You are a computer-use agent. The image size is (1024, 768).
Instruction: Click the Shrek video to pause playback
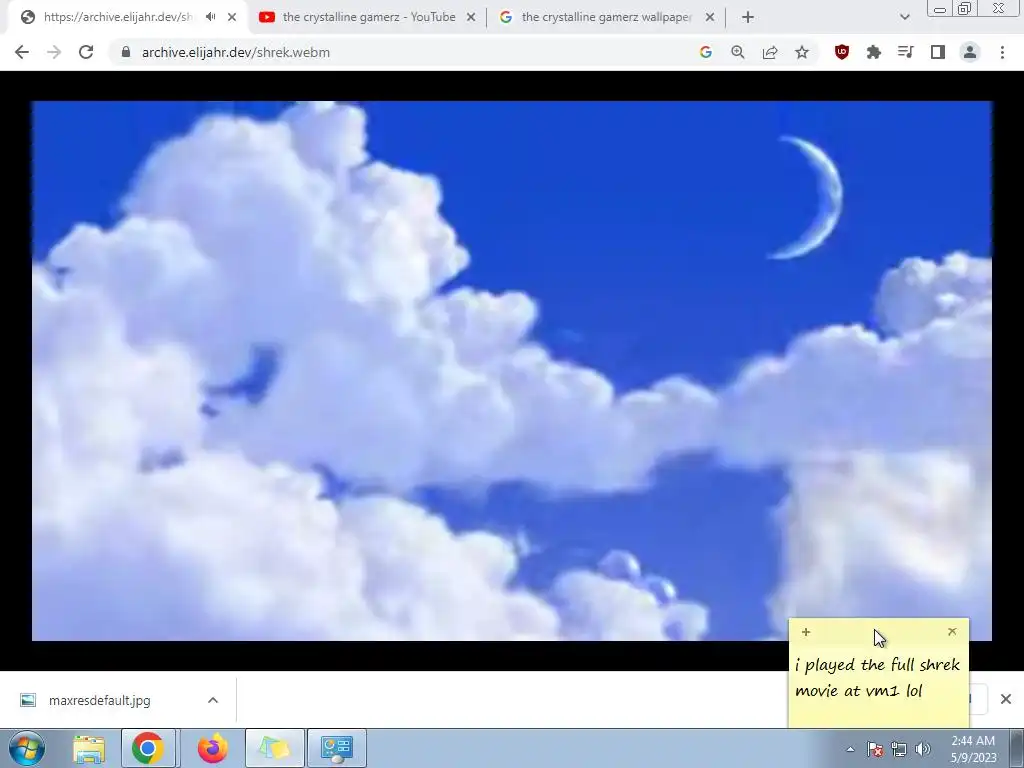point(512,371)
